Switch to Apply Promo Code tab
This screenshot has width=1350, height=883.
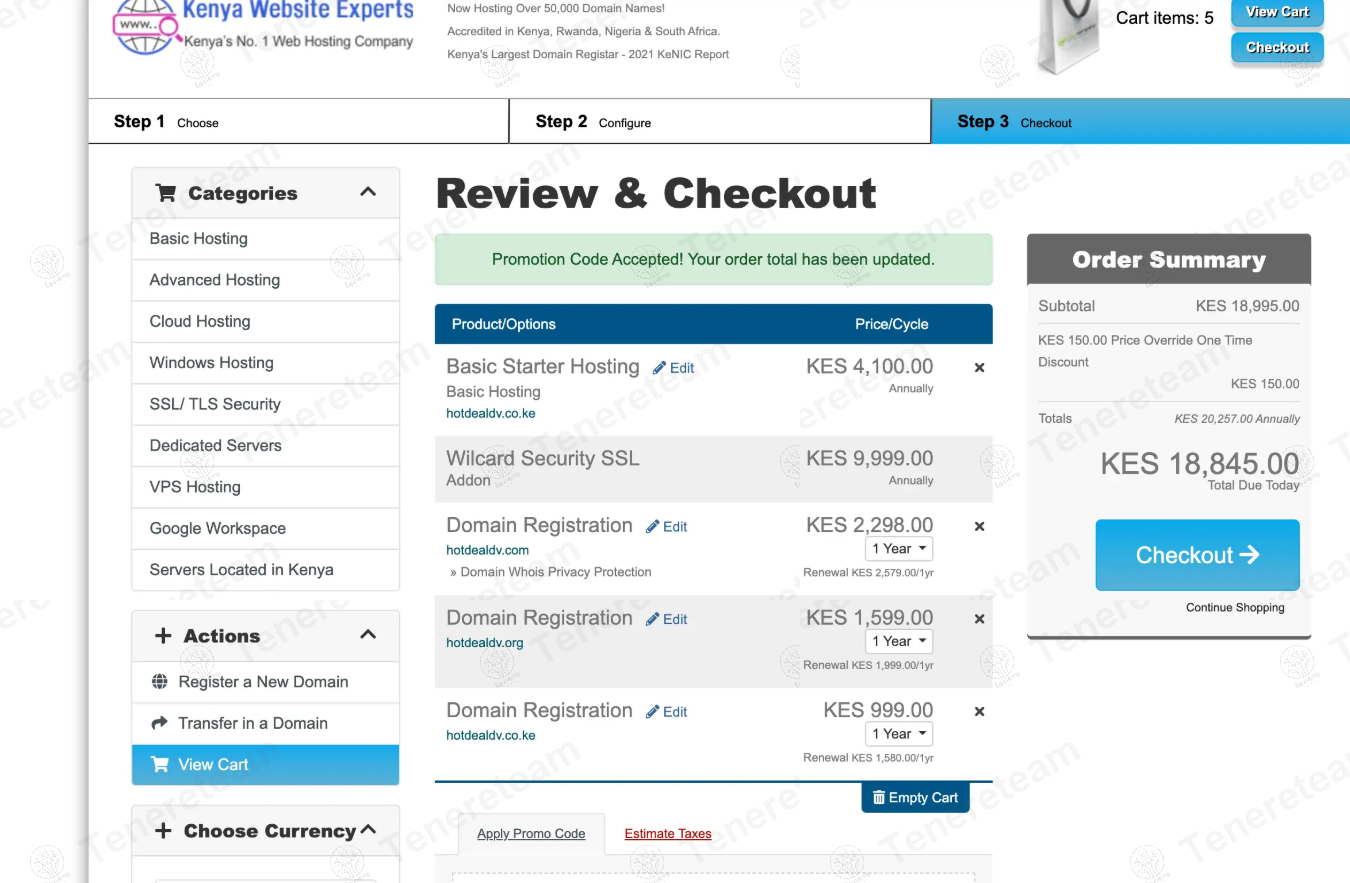tap(531, 834)
